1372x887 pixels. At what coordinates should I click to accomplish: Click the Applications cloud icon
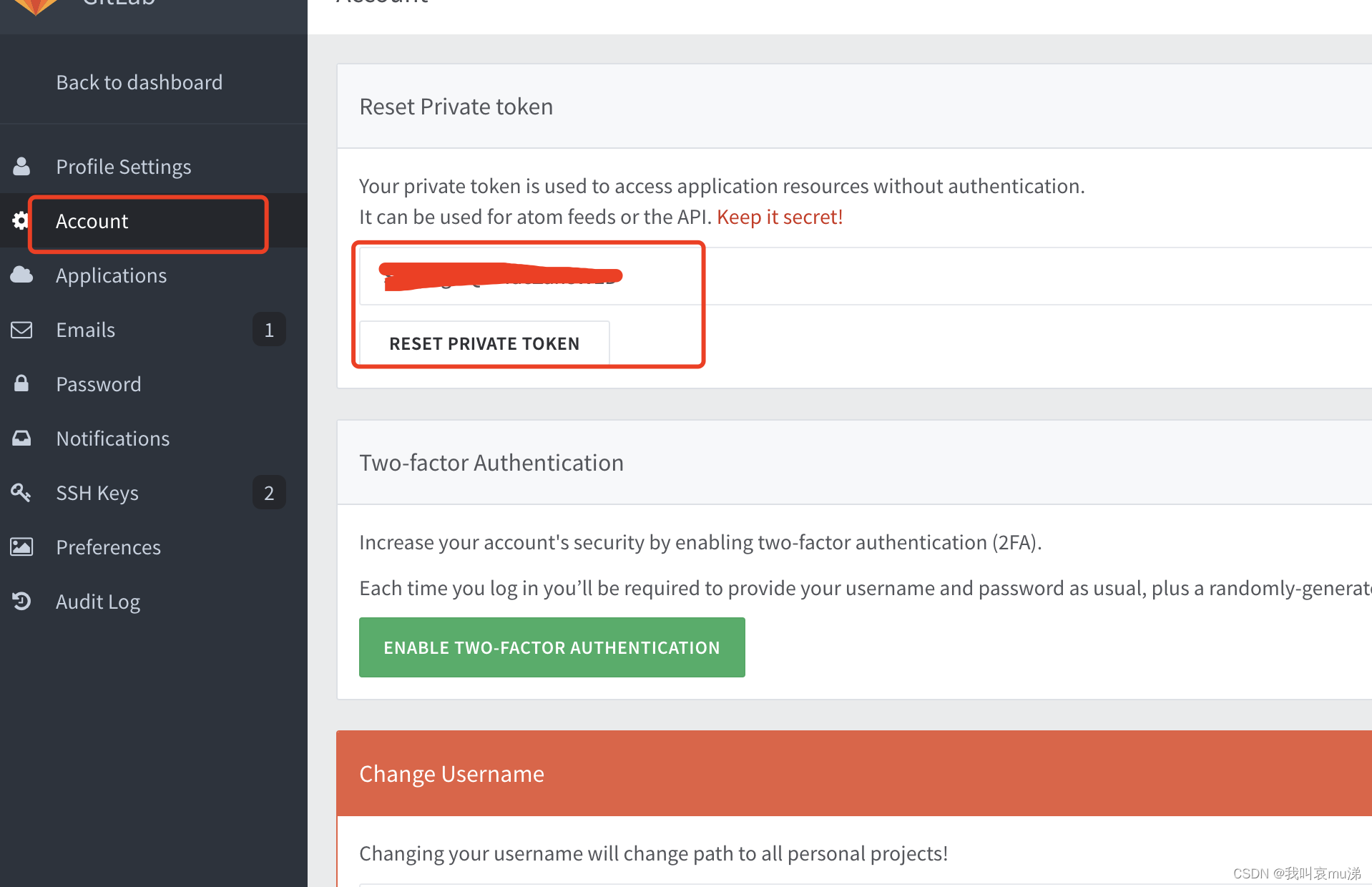coord(21,275)
